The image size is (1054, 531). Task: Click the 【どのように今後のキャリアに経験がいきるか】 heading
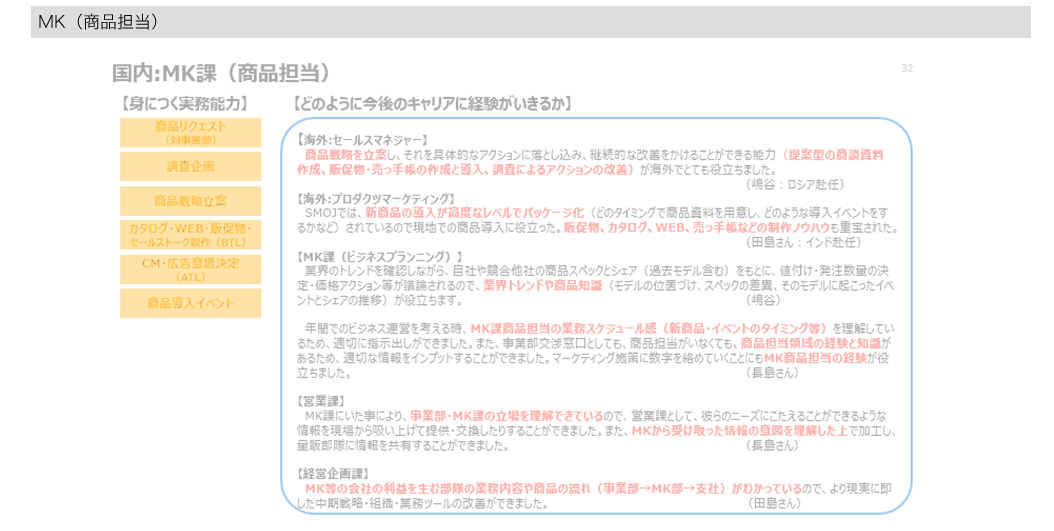(x=431, y=103)
